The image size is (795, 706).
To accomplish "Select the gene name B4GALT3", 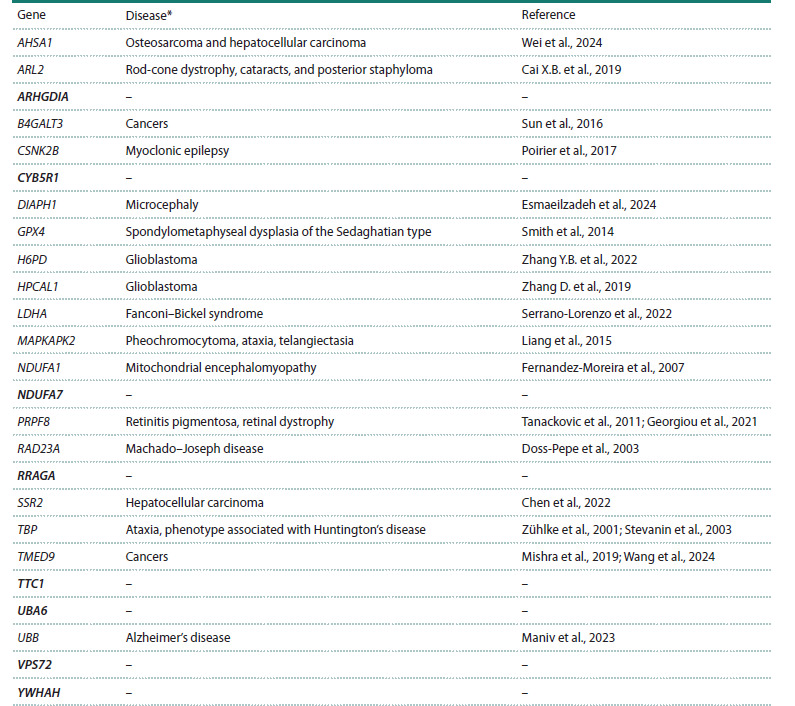I will pos(40,124).
